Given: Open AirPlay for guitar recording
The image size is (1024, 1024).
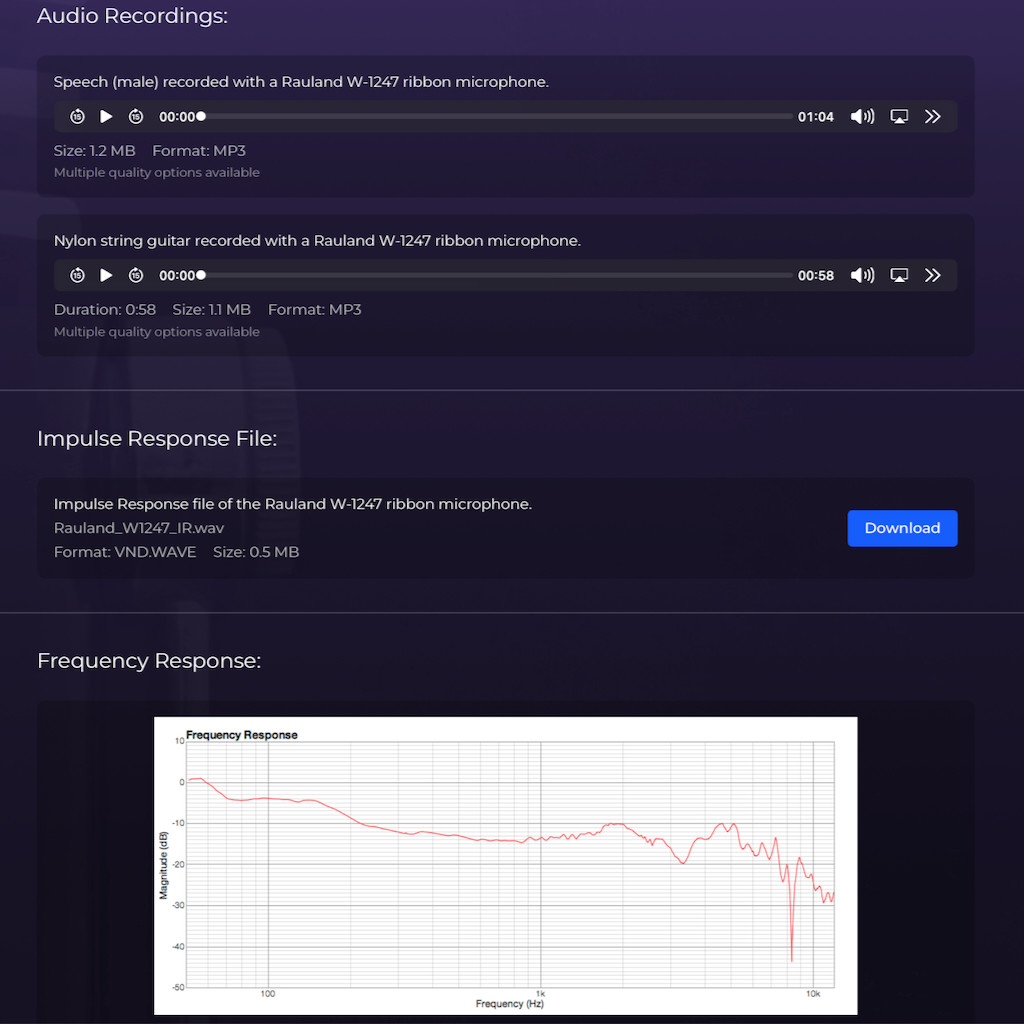Looking at the screenshot, I should [899, 275].
